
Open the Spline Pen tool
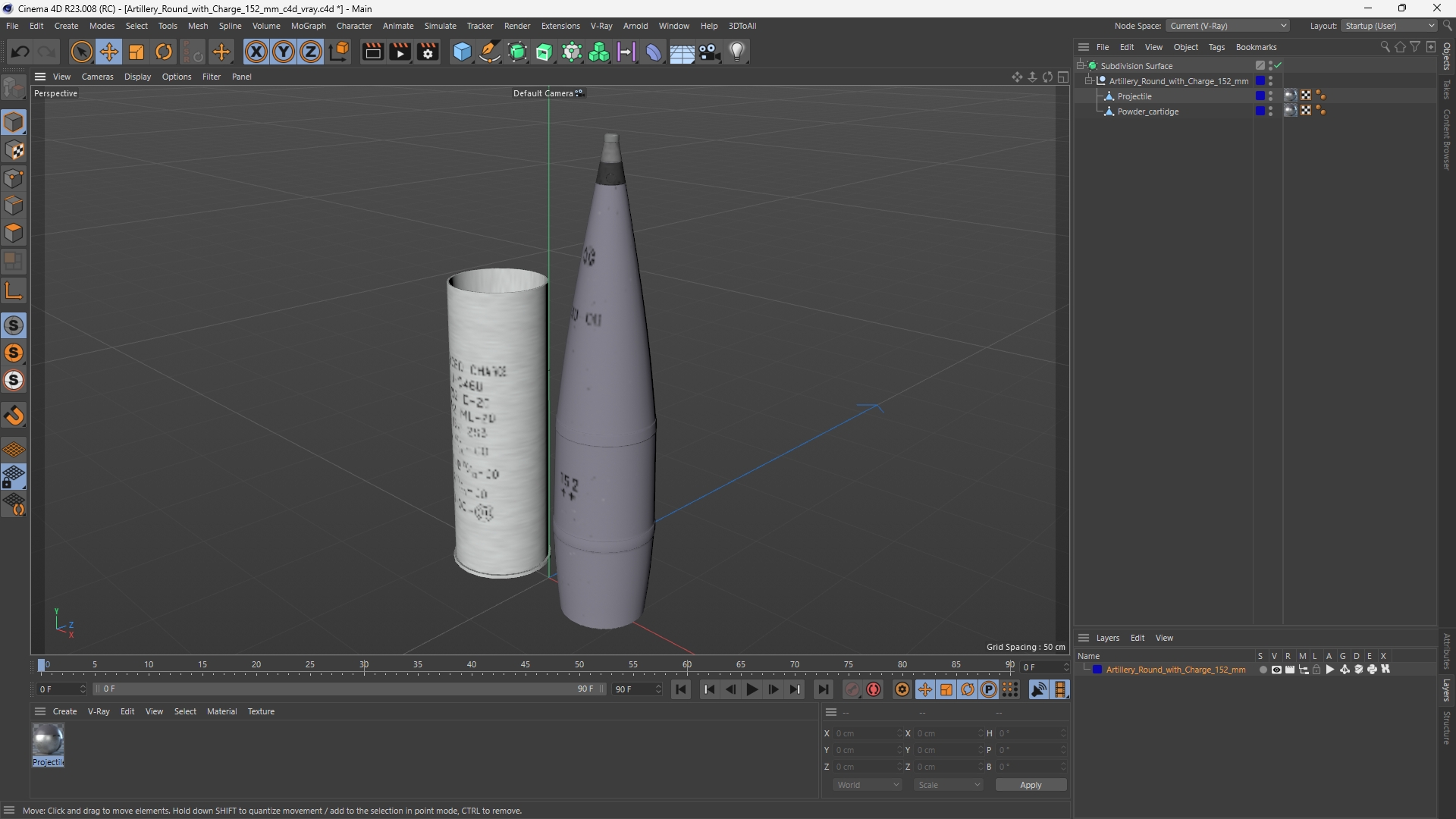tap(490, 52)
